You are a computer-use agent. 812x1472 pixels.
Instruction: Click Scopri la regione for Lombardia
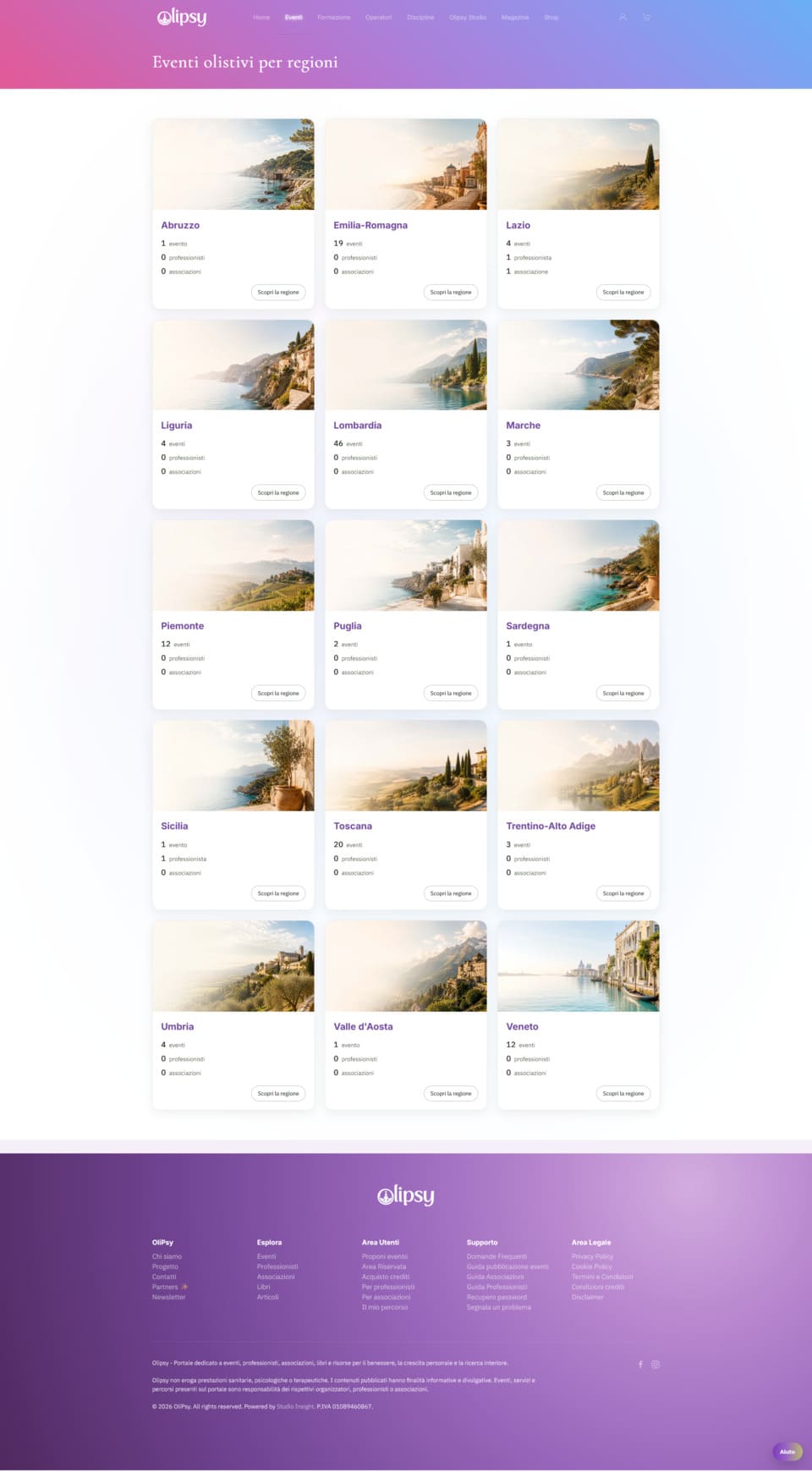[x=451, y=492]
